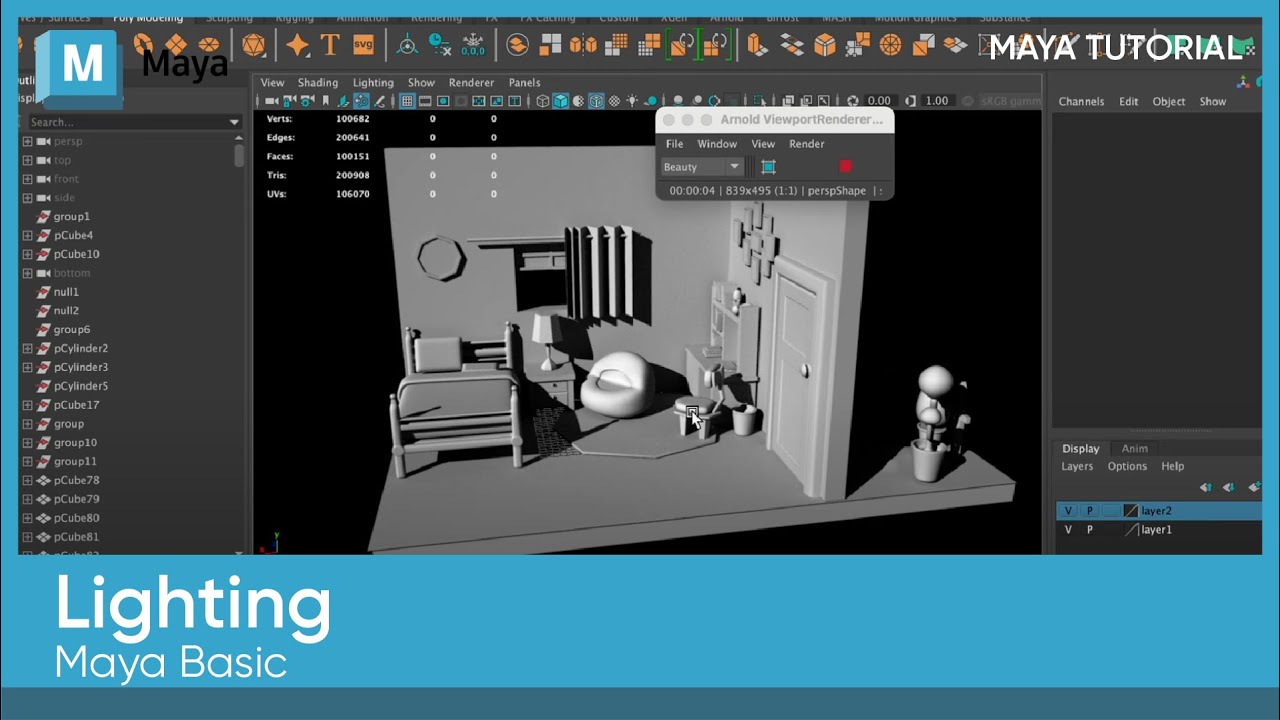Toggle visibility V box of layer2
The width and height of the screenshot is (1280, 720).
1068,511
